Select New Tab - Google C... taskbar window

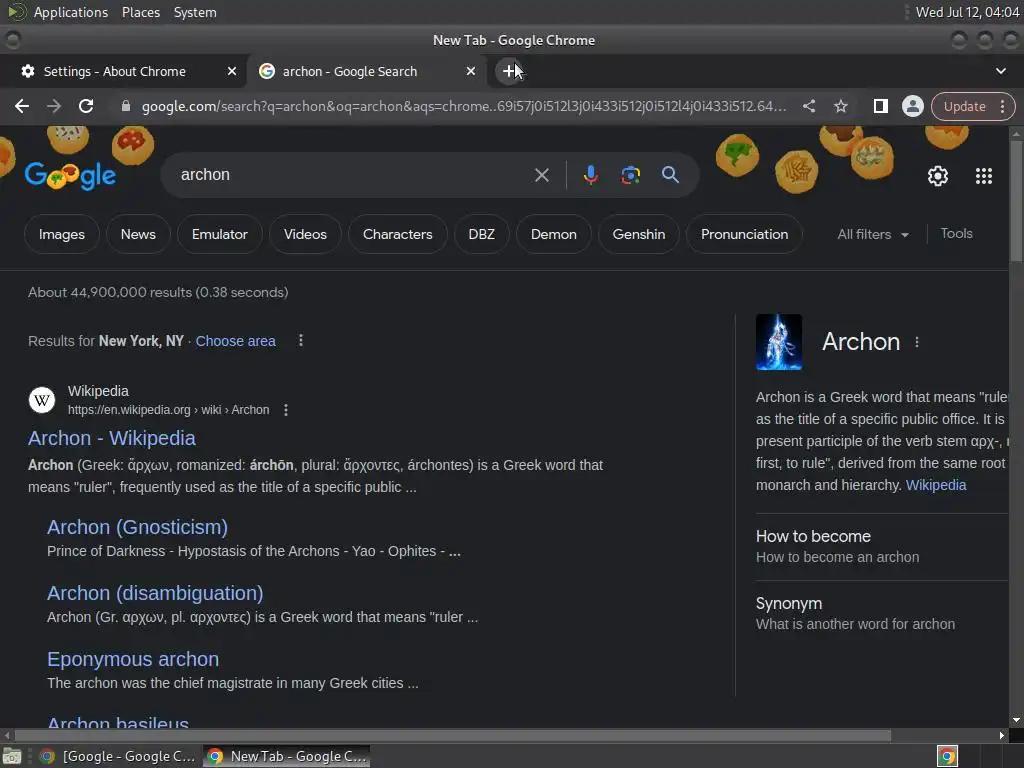286,756
